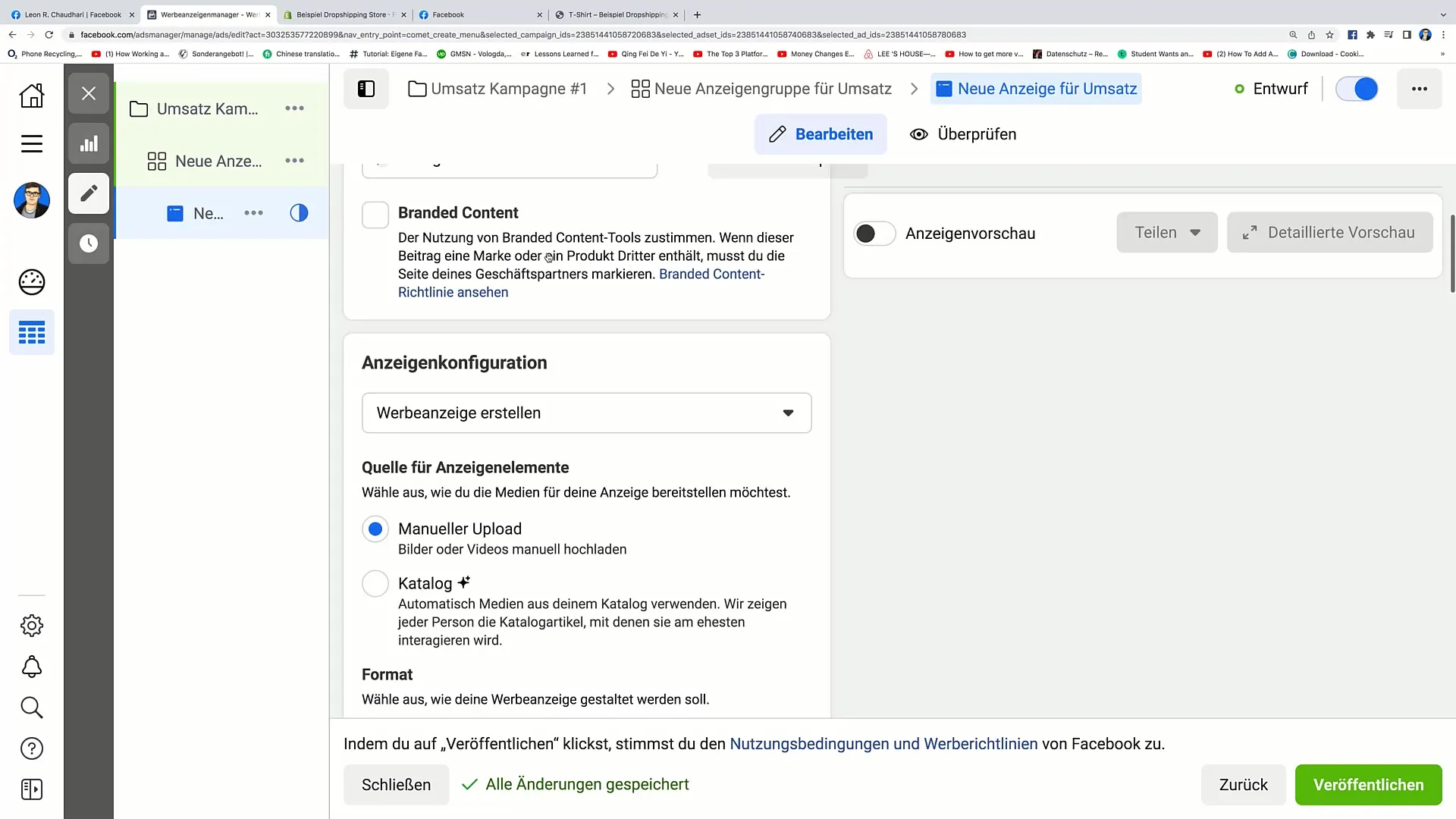Close the Werbeanzeigenmanager browser tab

click(x=268, y=14)
